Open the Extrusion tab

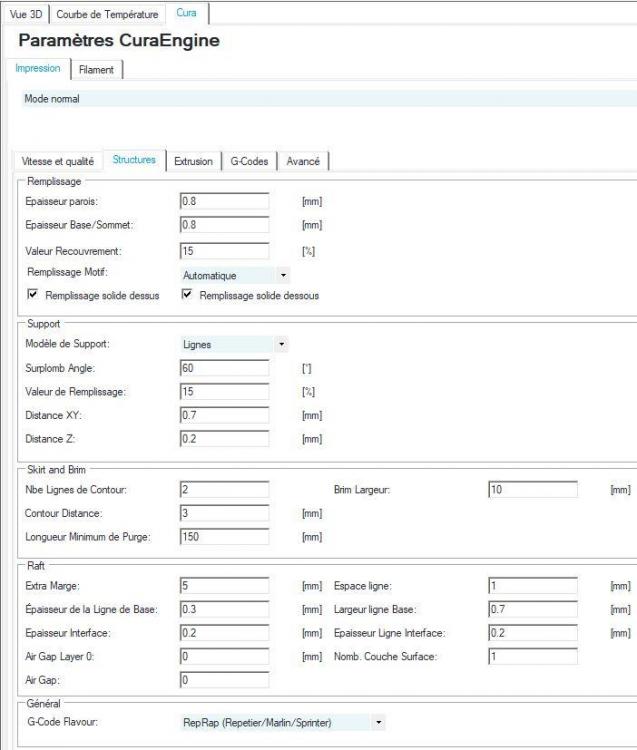193,161
